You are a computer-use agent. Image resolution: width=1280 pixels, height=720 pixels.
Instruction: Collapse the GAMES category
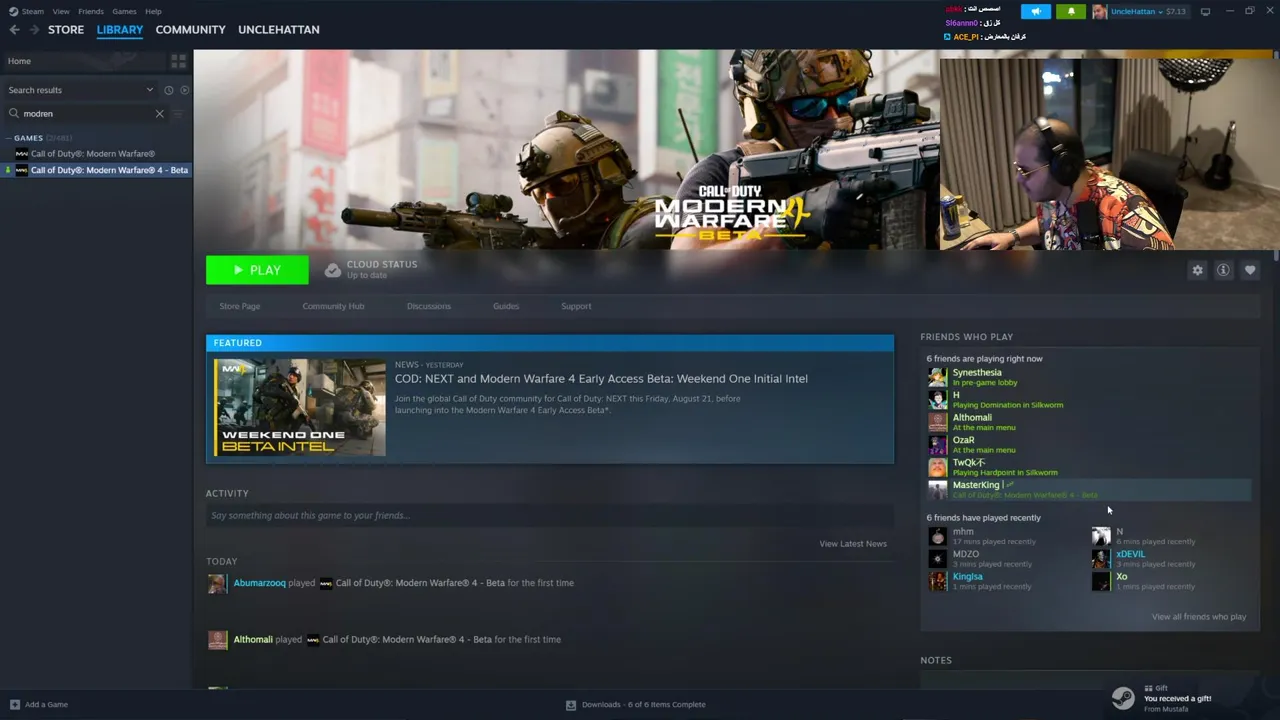click(x=7, y=138)
